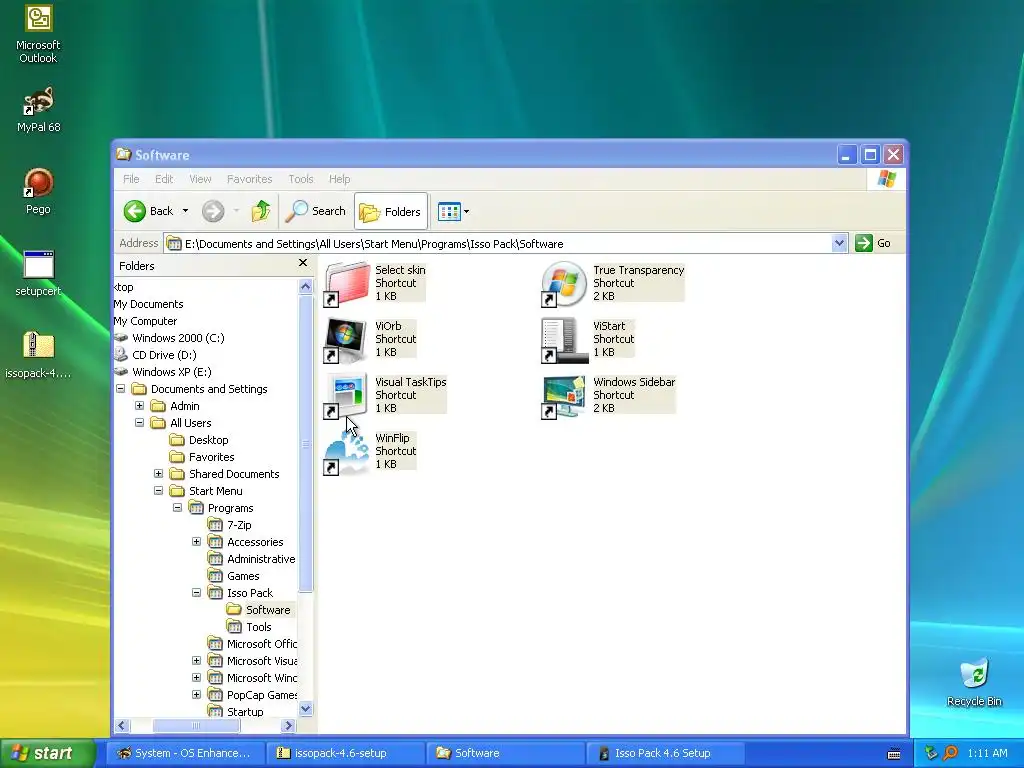Go up one folder level

click(261, 211)
